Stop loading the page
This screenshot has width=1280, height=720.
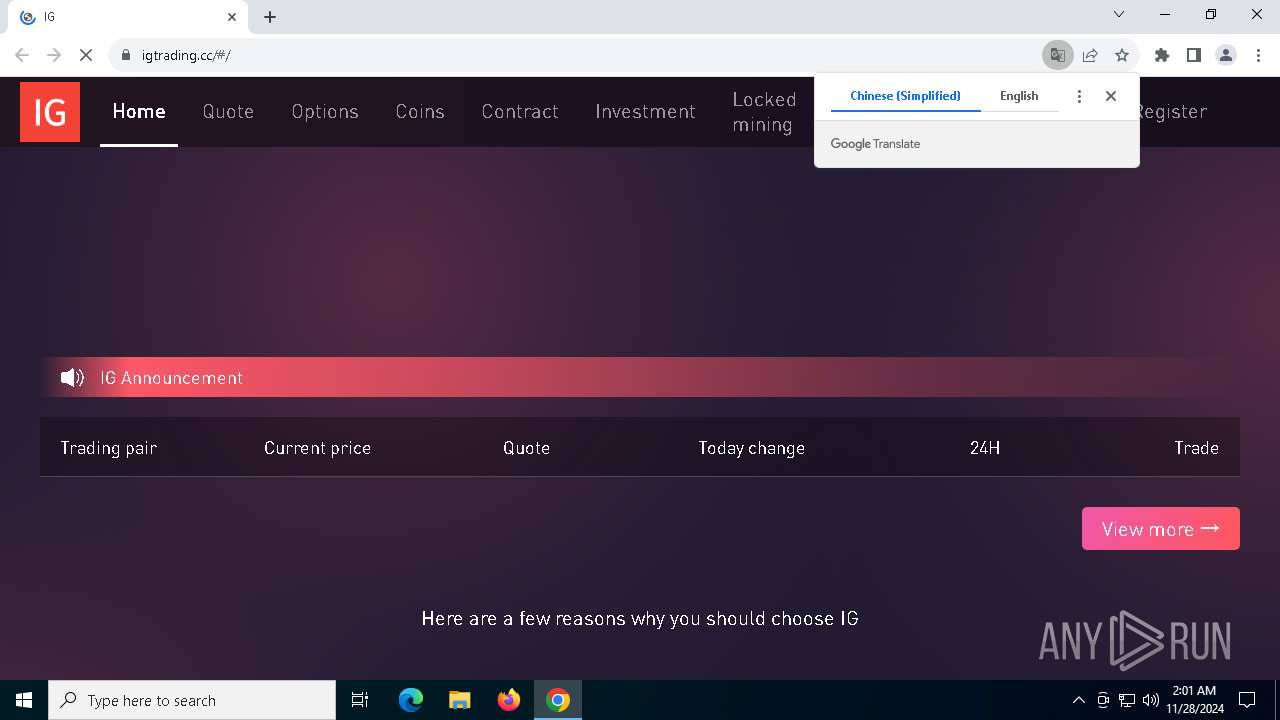point(86,55)
